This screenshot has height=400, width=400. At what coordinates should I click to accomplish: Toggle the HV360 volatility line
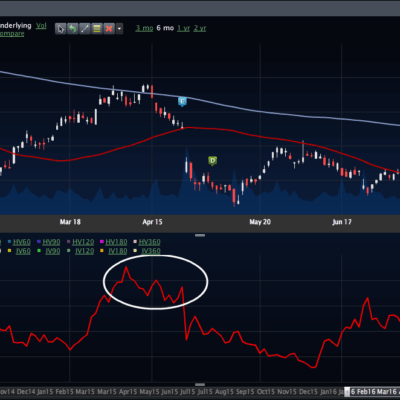click(x=149, y=242)
